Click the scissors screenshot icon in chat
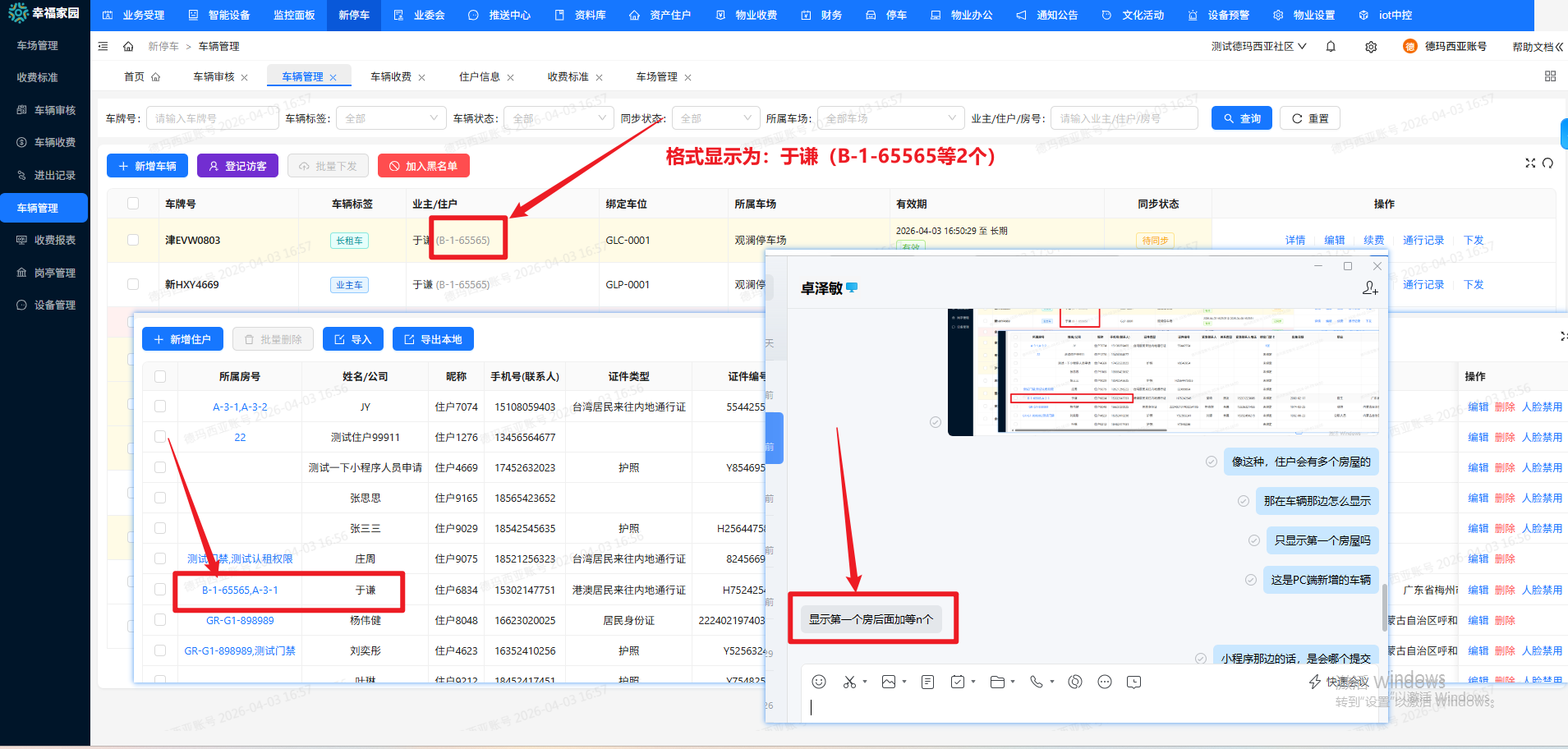 pyautogui.click(x=849, y=682)
